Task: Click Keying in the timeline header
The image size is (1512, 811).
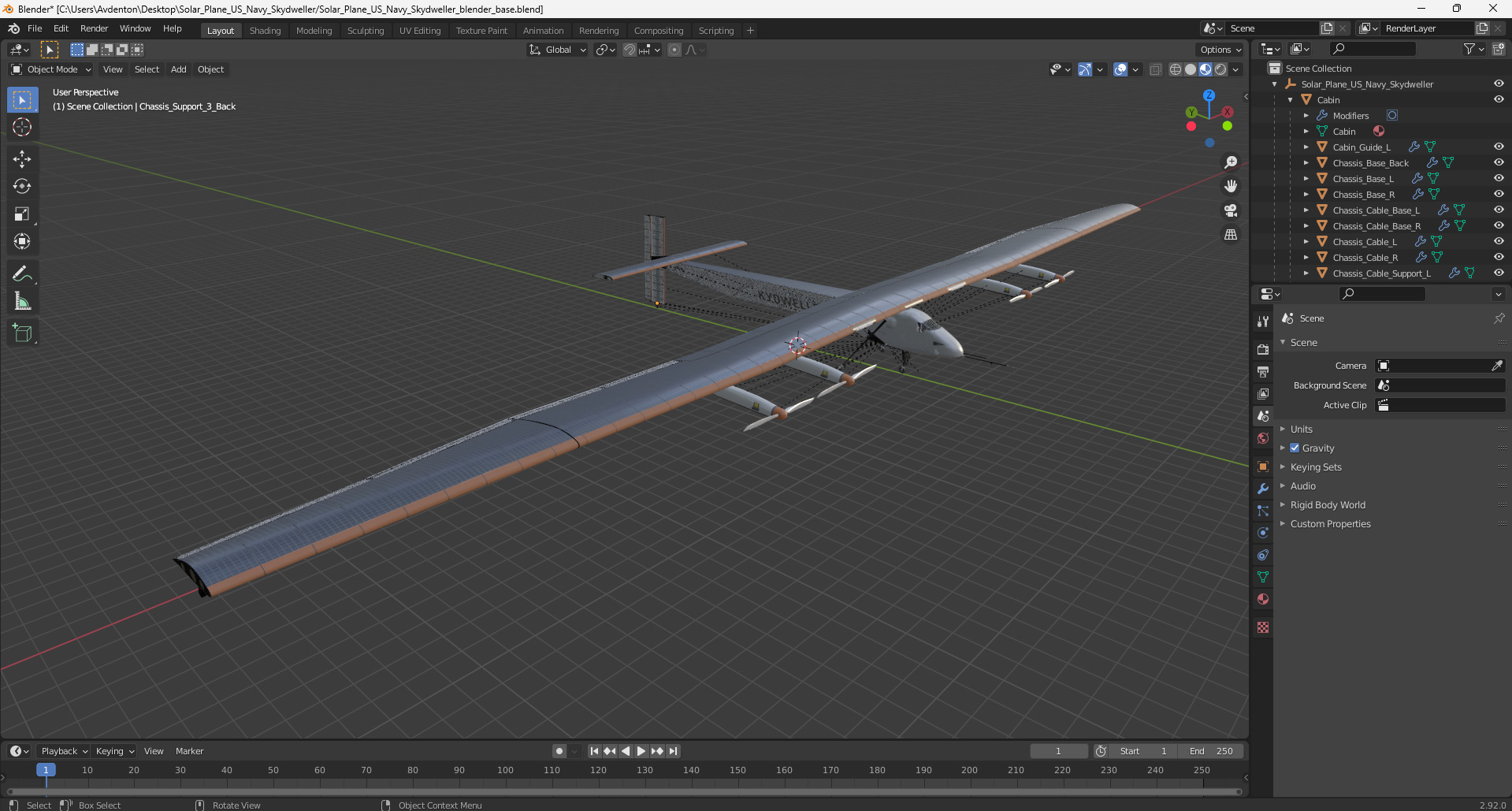Action: (x=114, y=751)
